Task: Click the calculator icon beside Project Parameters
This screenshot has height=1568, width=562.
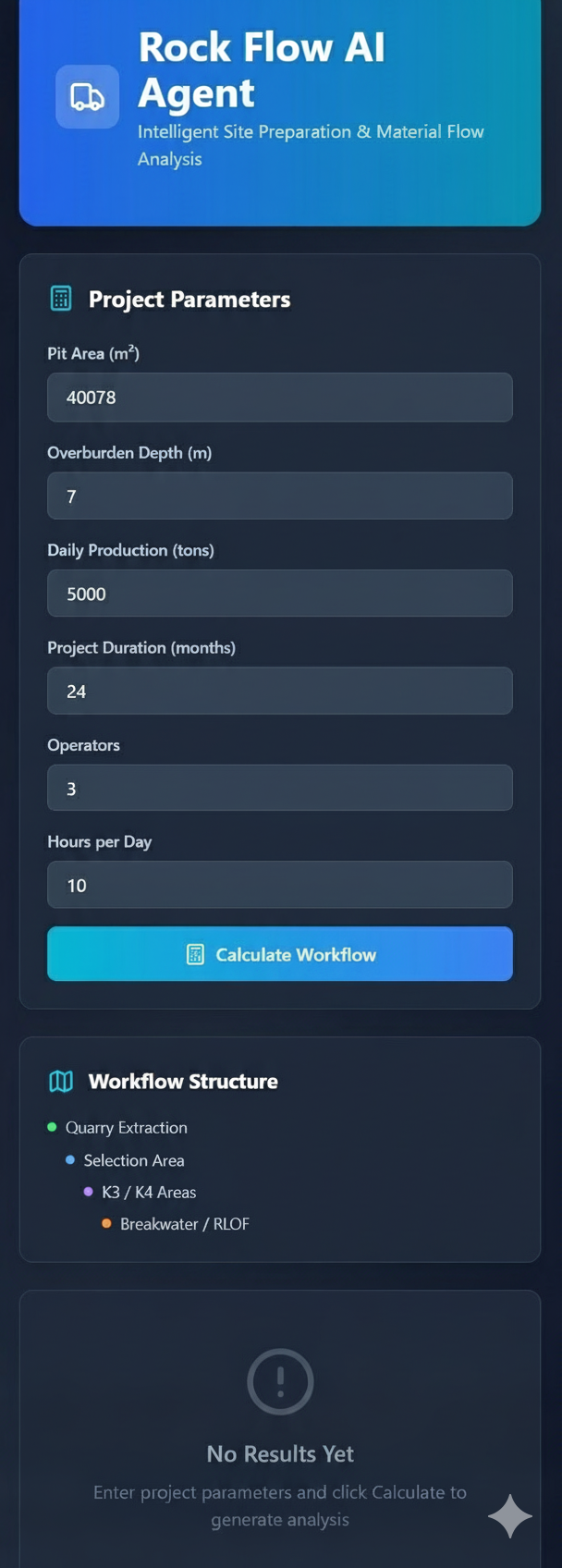Action: coord(61,299)
